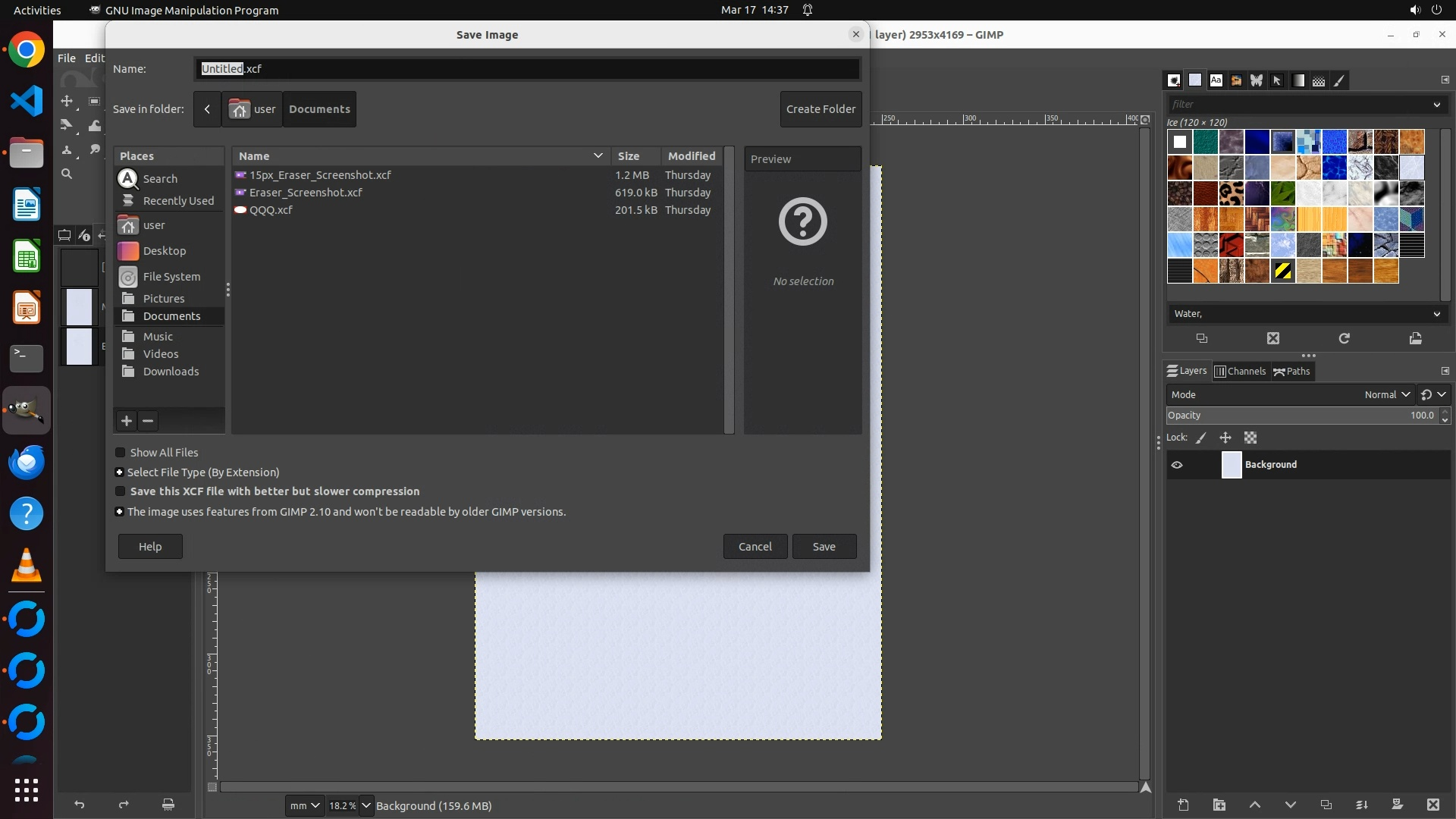Click the lock pixels brush icon

(1201, 438)
